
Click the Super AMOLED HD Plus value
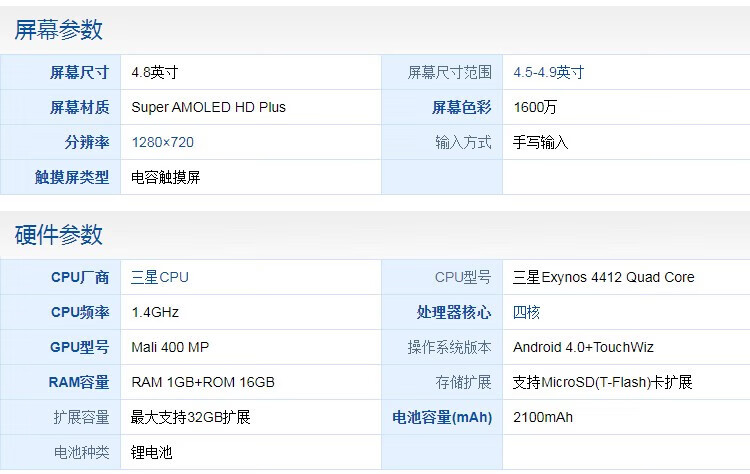coord(208,107)
